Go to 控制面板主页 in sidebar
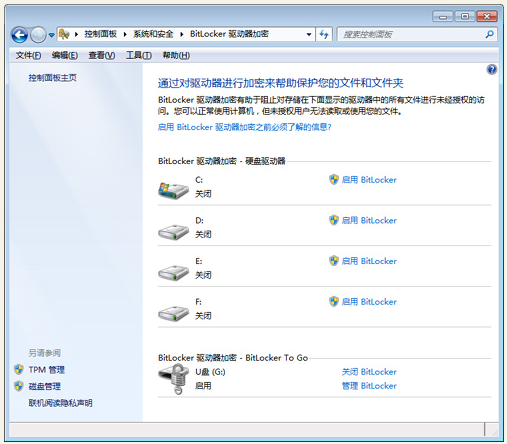 tap(52, 78)
